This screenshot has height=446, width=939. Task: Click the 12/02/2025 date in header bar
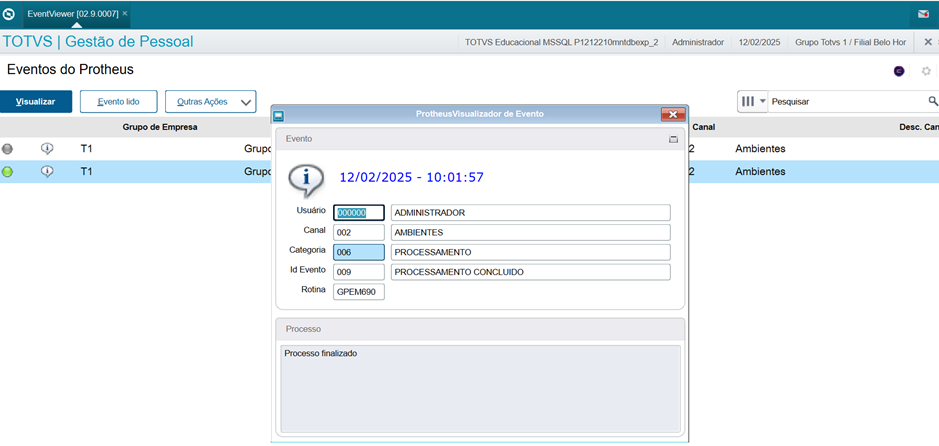tap(759, 42)
